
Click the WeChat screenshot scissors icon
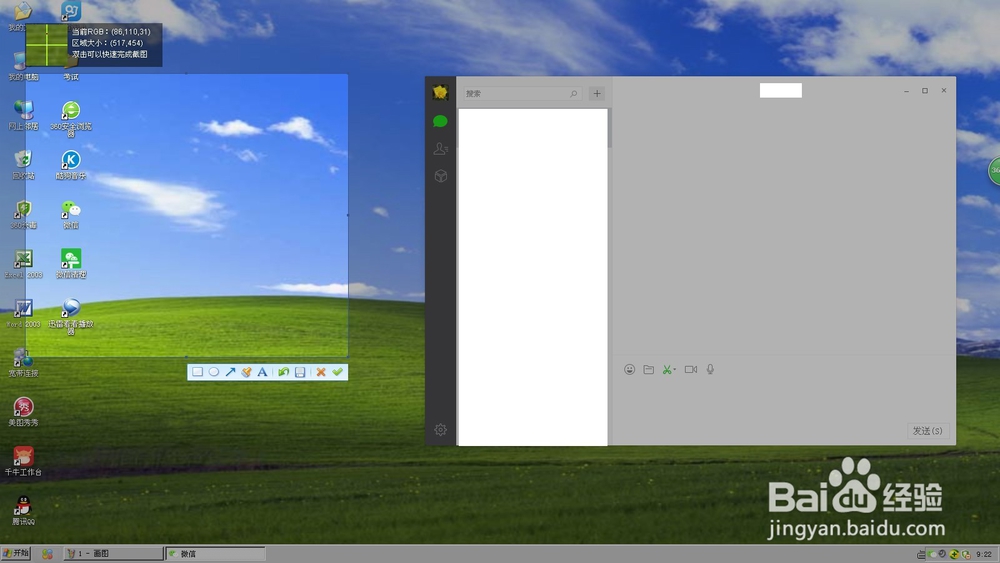click(666, 369)
